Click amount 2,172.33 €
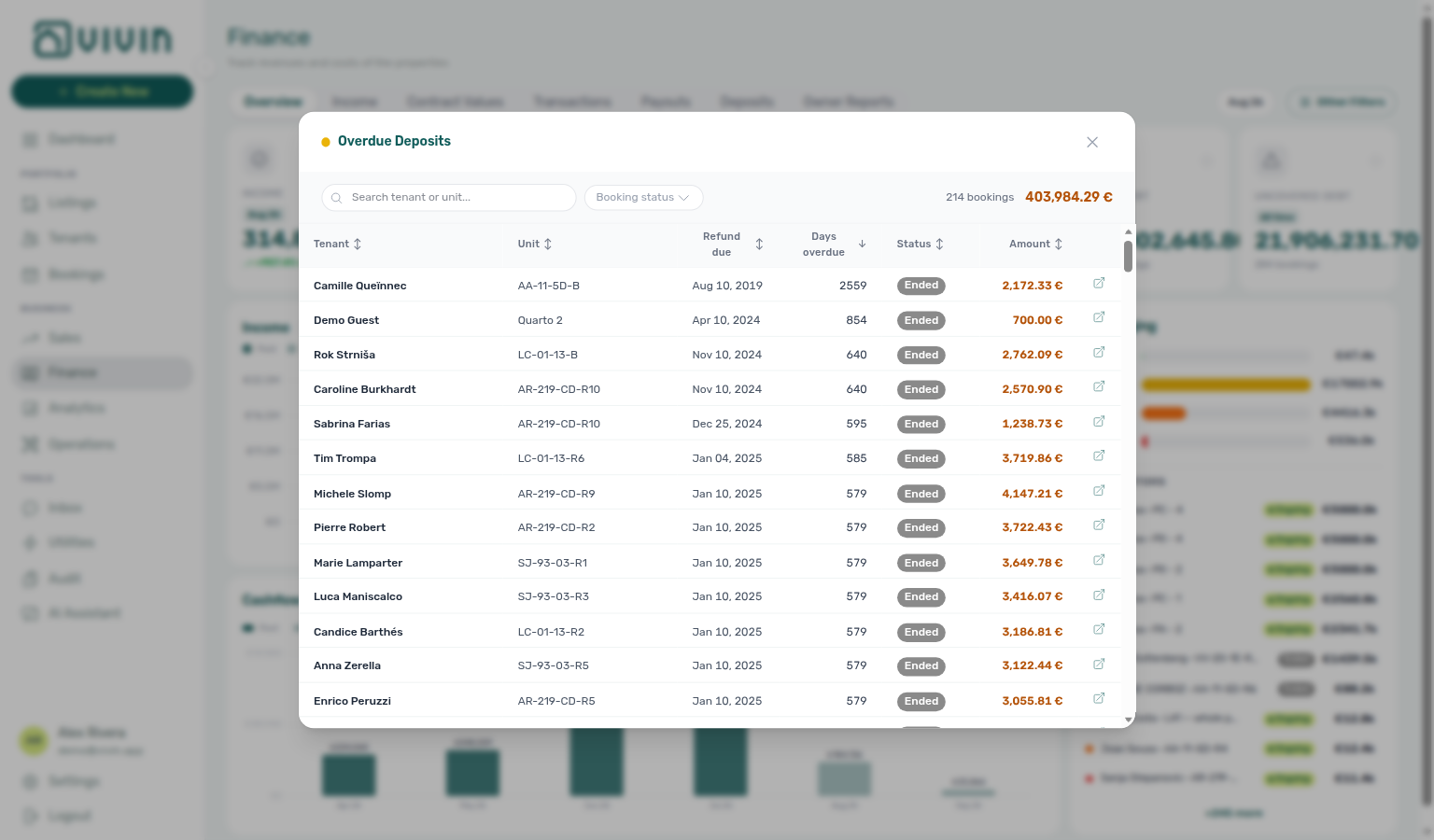Image resolution: width=1434 pixels, height=840 pixels. (1032, 286)
